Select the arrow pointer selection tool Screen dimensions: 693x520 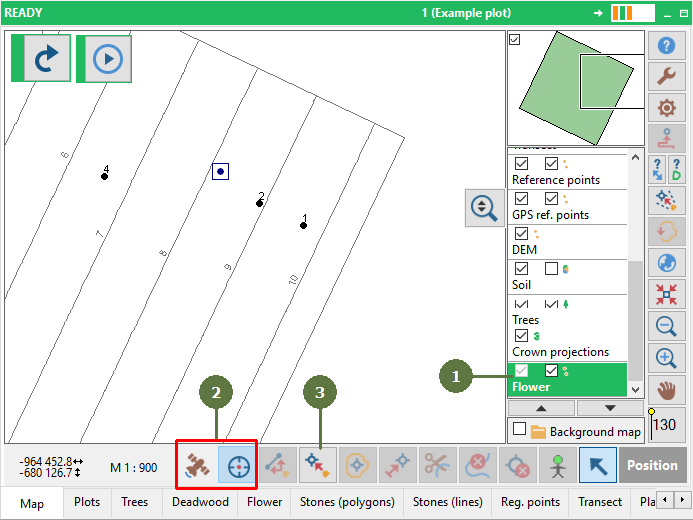click(598, 465)
